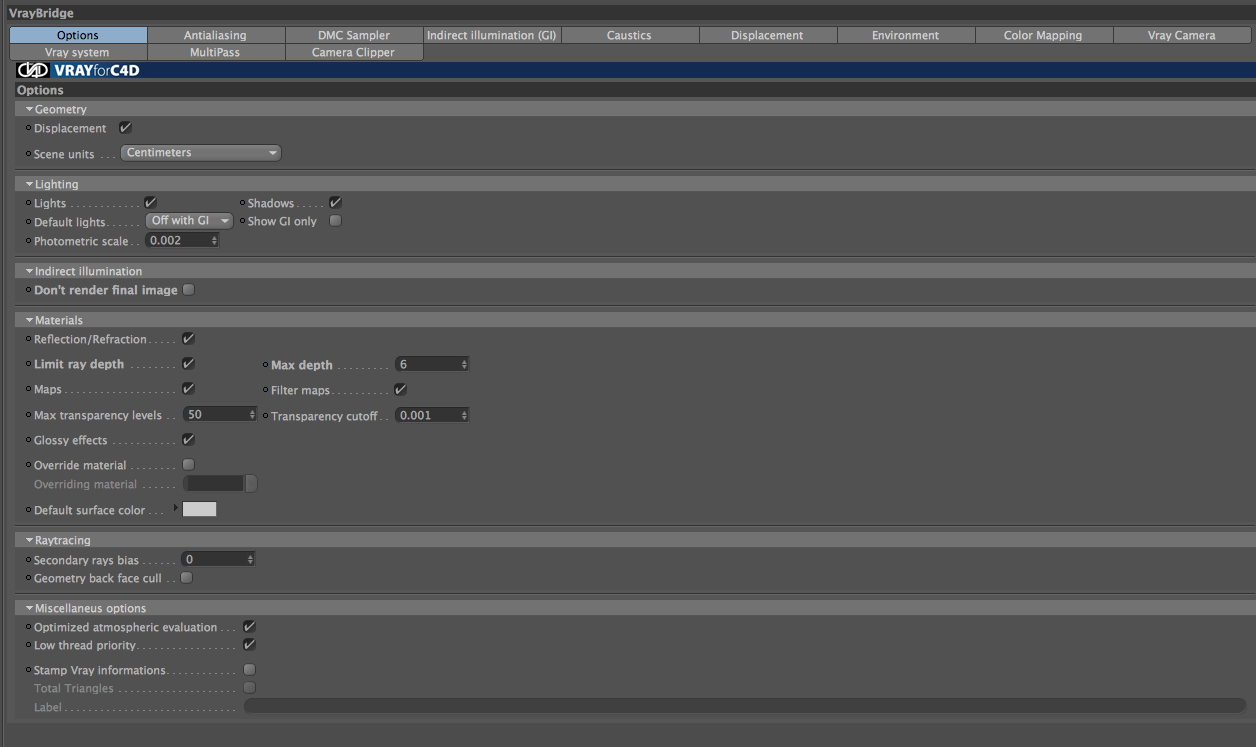1256x747 pixels.
Task: Collapse the Materials section
Action: [x=30, y=320]
